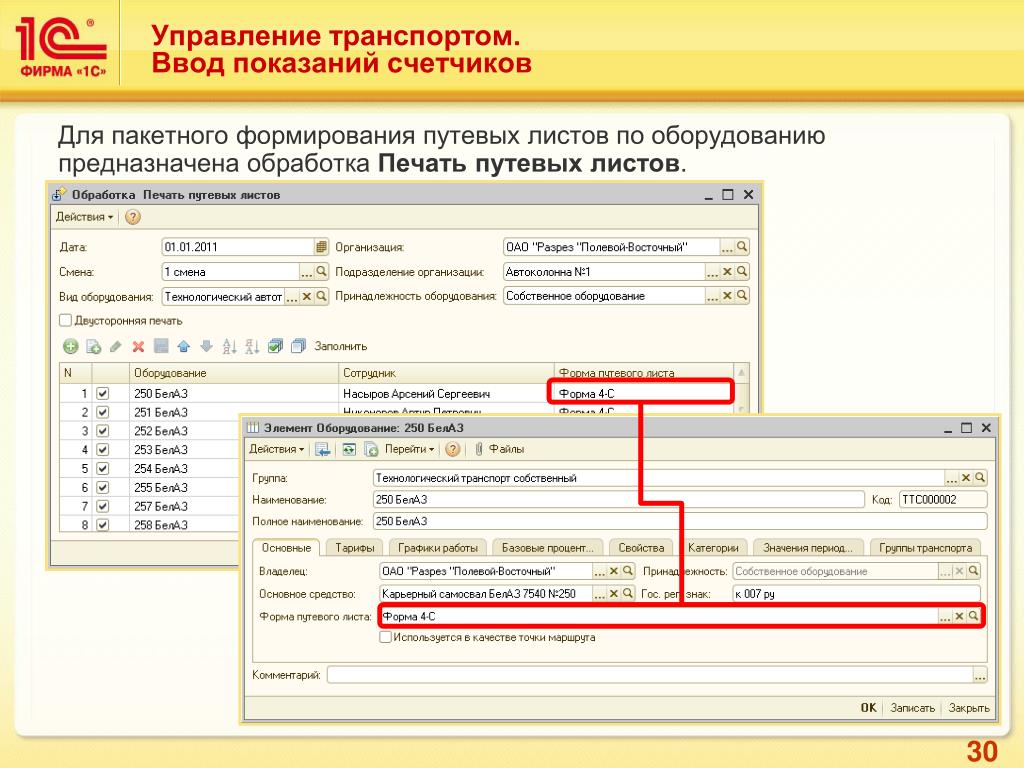Open the Действия menu in the Элемент Оборудование window
The image size is (1024, 768).
click(x=277, y=449)
